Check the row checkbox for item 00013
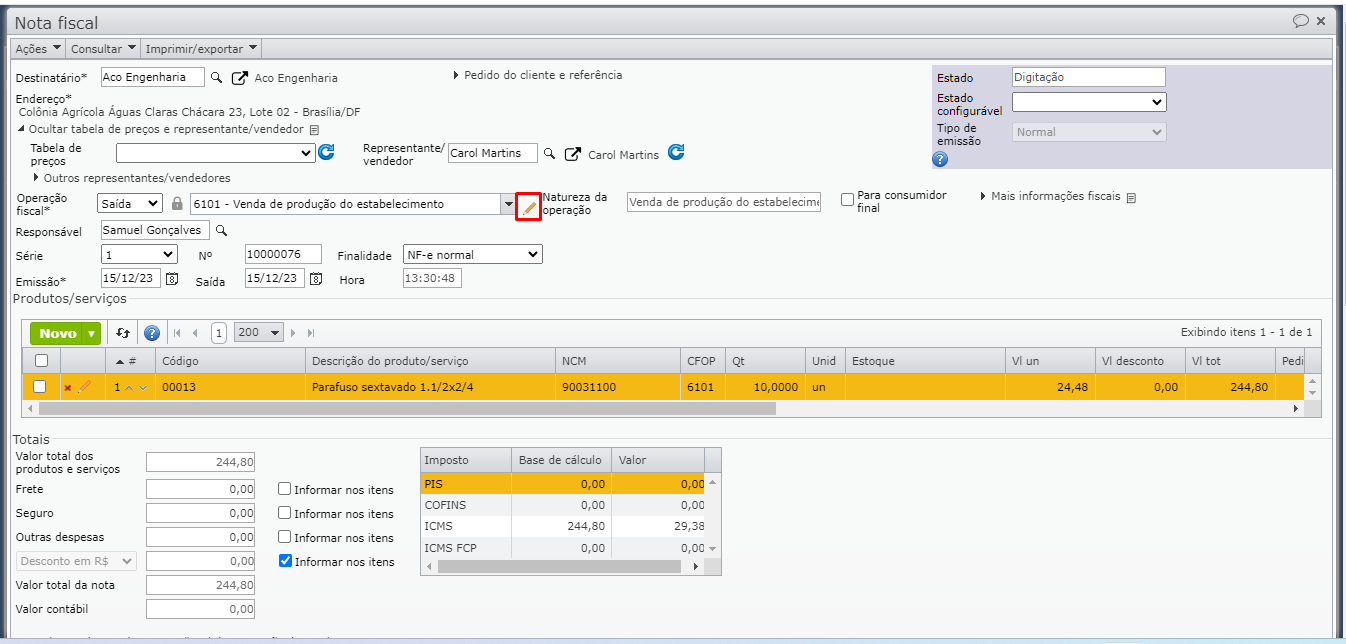The width and height of the screenshot is (1346, 644). point(41,386)
